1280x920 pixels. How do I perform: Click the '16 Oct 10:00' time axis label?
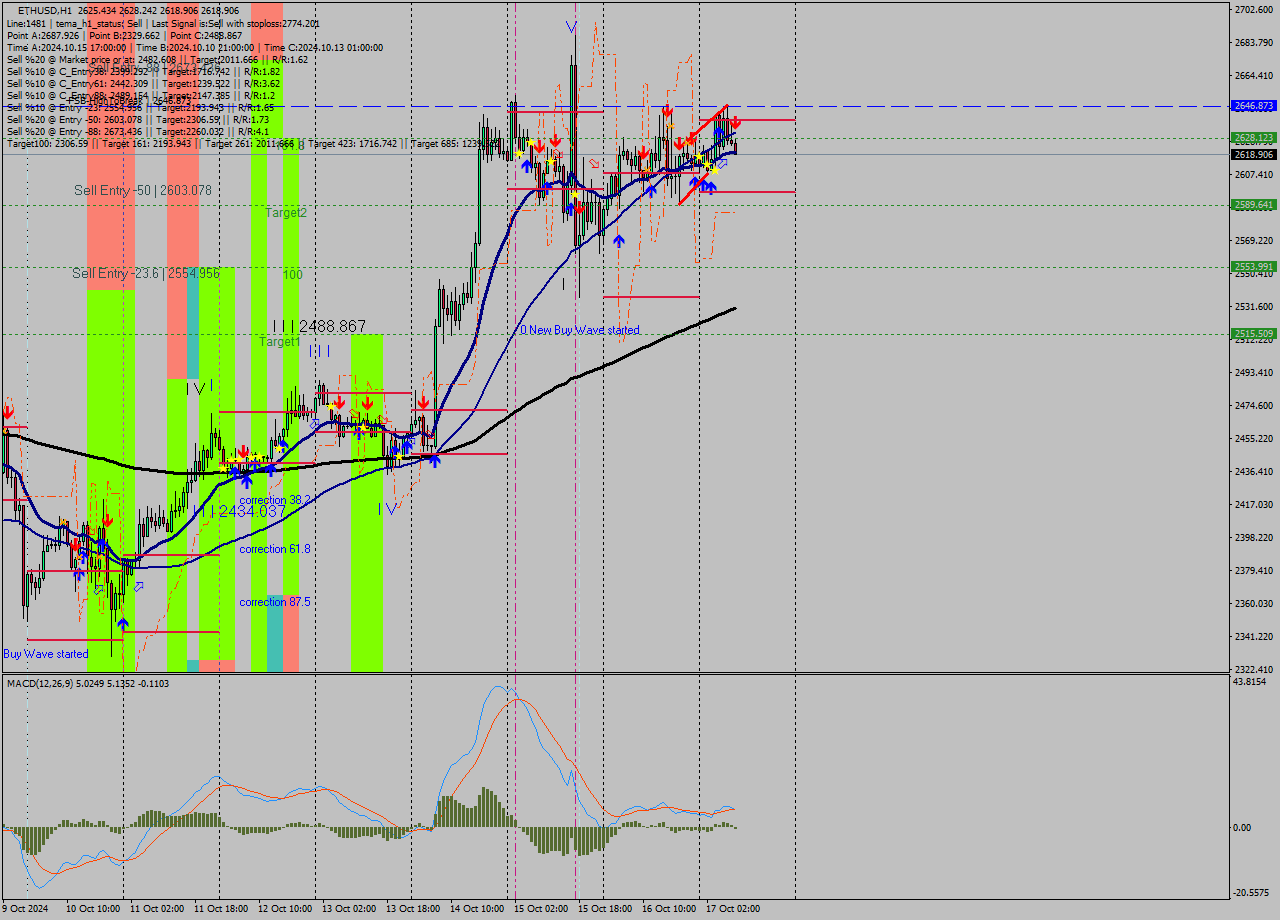[x=669, y=909]
